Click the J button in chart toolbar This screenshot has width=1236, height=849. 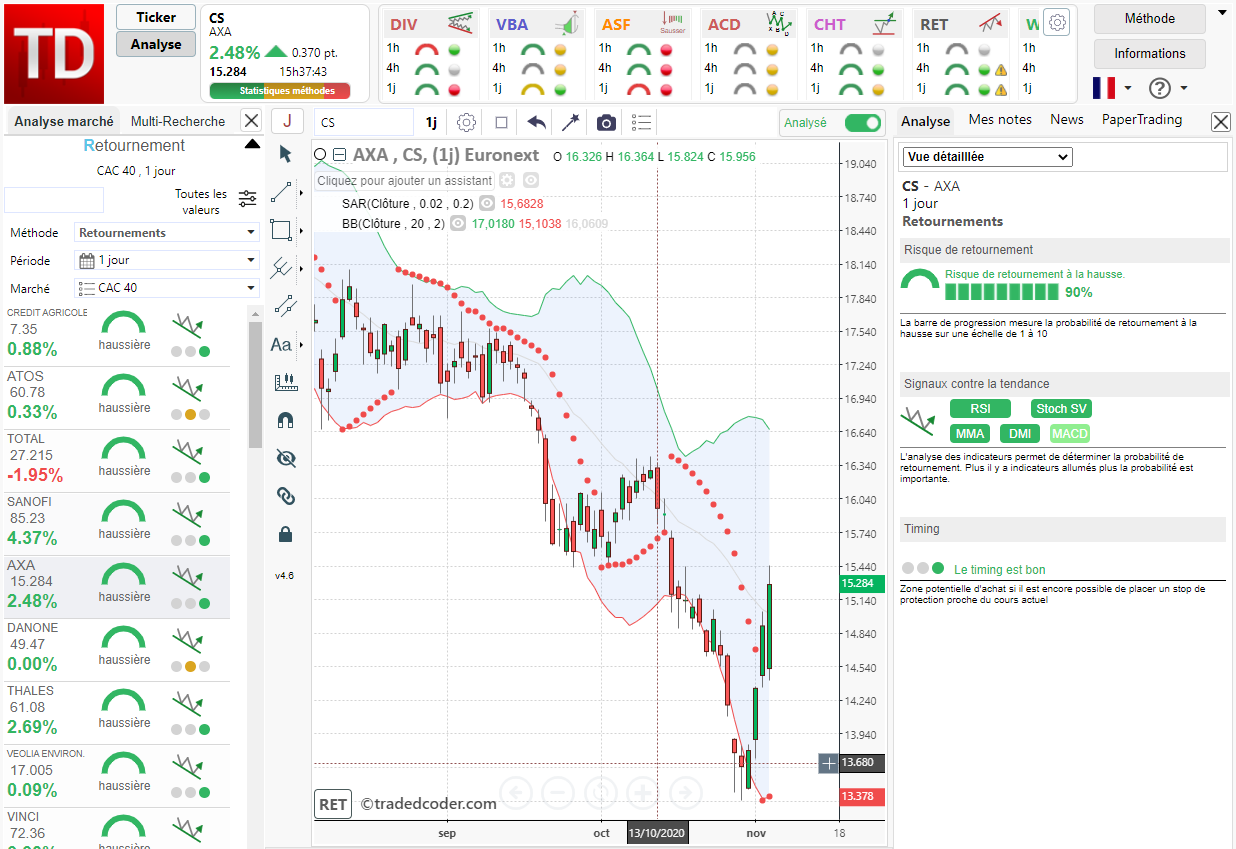(x=287, y=122)
